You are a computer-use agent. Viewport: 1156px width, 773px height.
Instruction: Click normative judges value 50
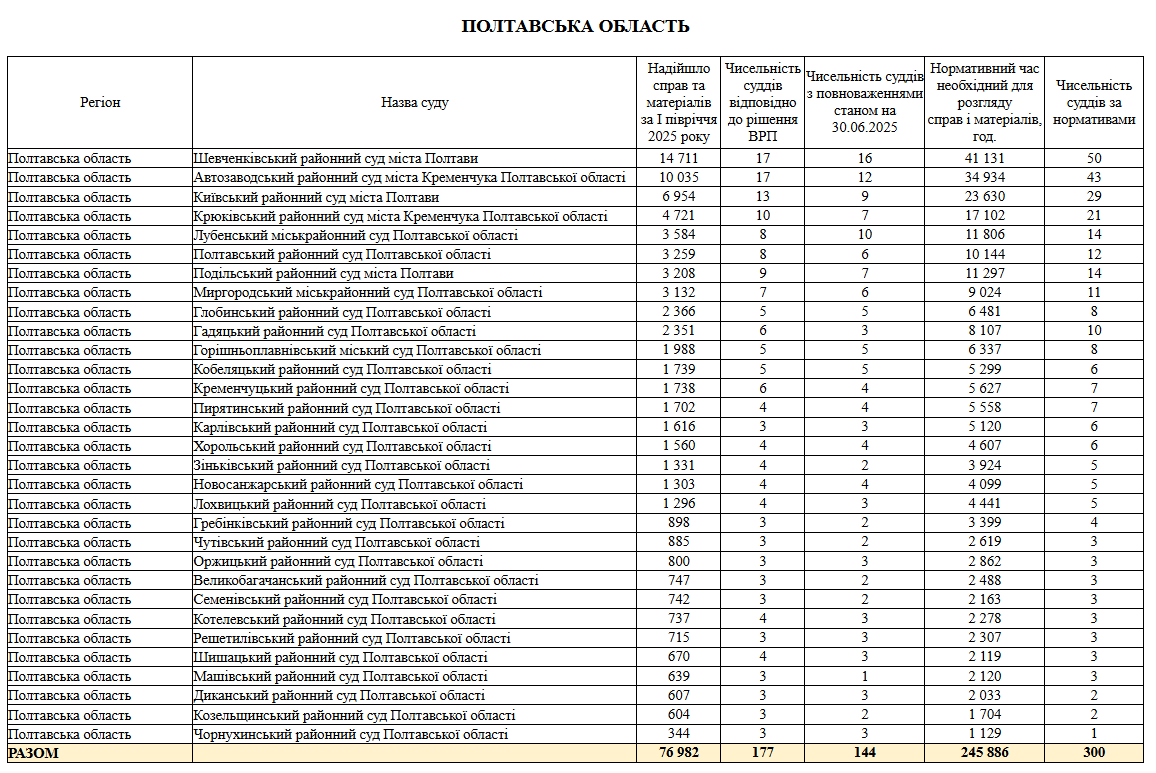coord(1093,159)
